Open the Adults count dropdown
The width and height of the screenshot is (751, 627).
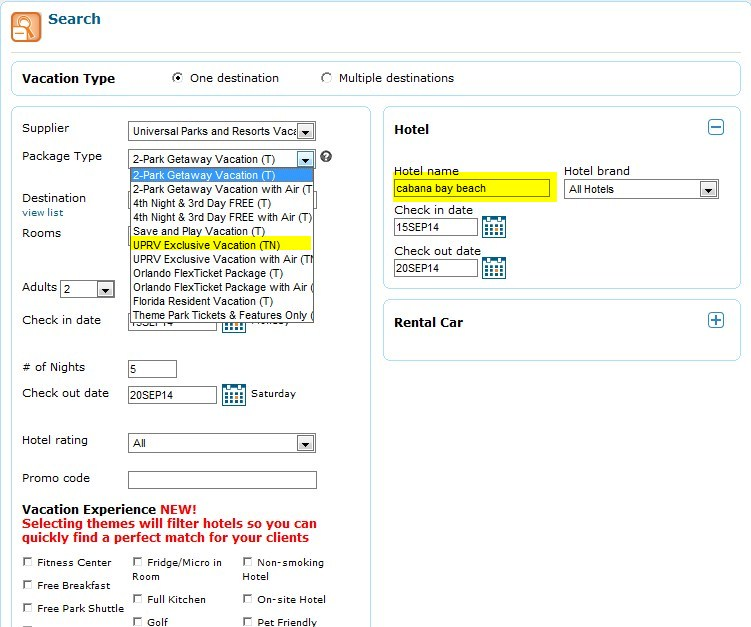click(87, 289)
